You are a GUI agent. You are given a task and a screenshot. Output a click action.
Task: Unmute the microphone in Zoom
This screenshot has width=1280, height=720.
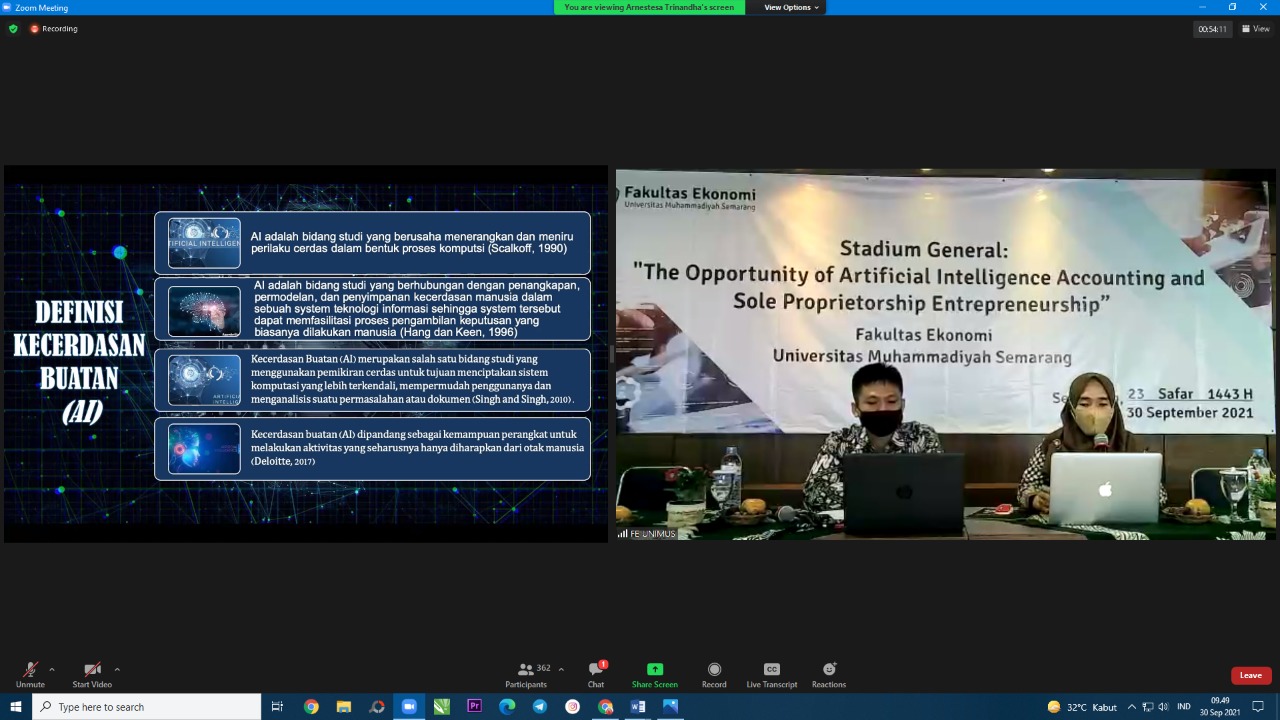pyautogui.click(x=30, y=674)
